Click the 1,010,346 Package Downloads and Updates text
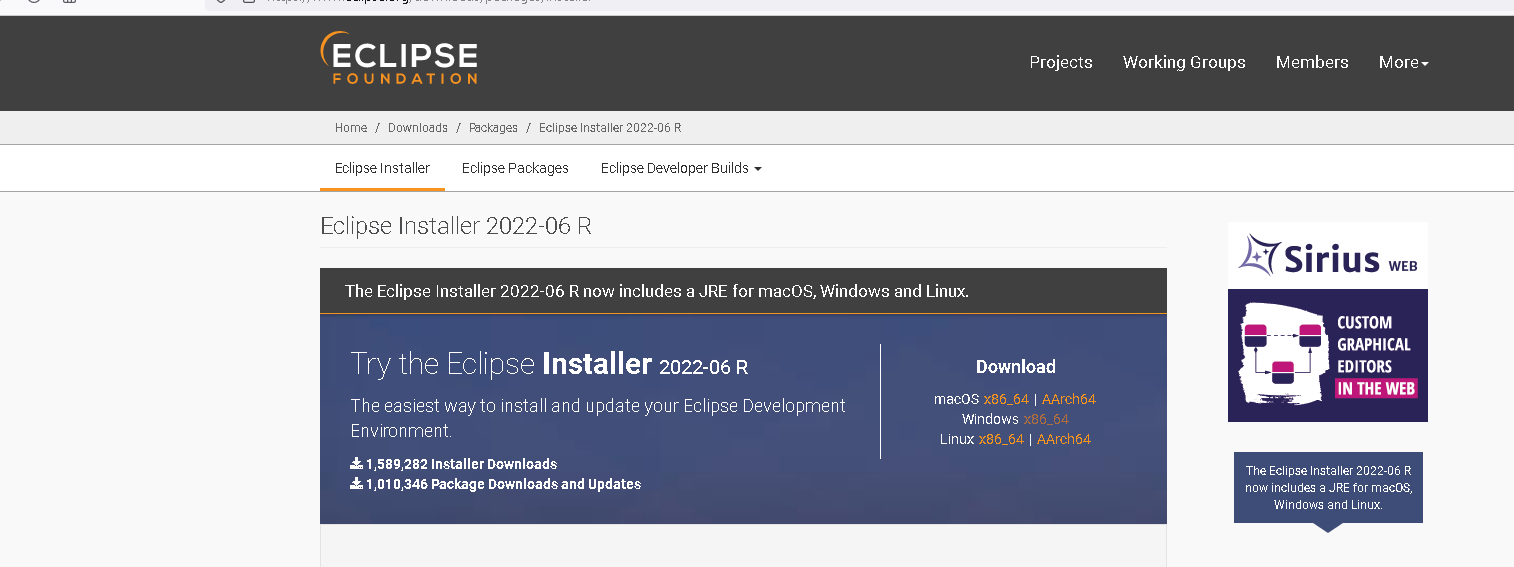Screen dimensions: 1514x567 503,484
